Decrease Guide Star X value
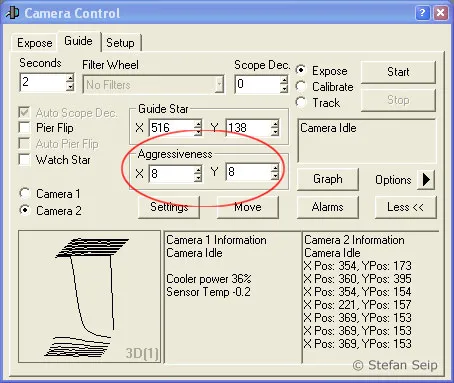Viewport: 454px width, 383px height. click(198, 132)
